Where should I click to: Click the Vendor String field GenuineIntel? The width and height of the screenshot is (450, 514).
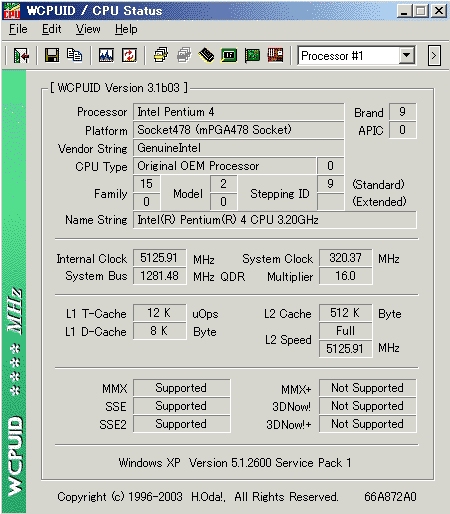(238, 148)
